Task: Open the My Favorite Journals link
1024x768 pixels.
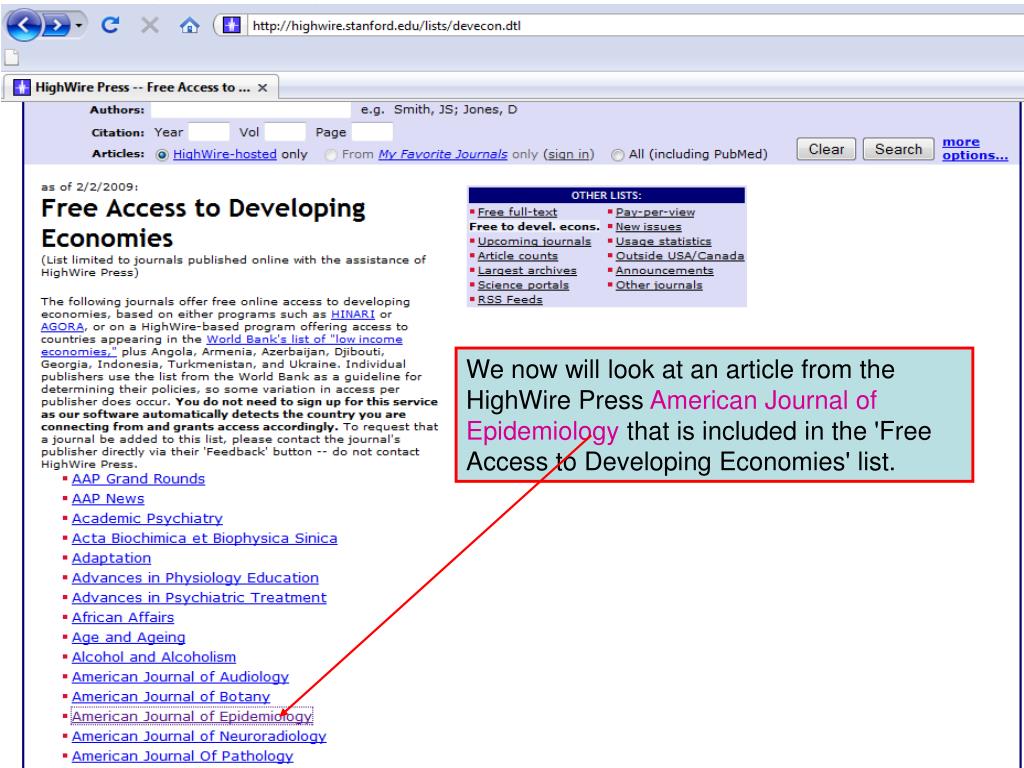Action: (443, 154)
